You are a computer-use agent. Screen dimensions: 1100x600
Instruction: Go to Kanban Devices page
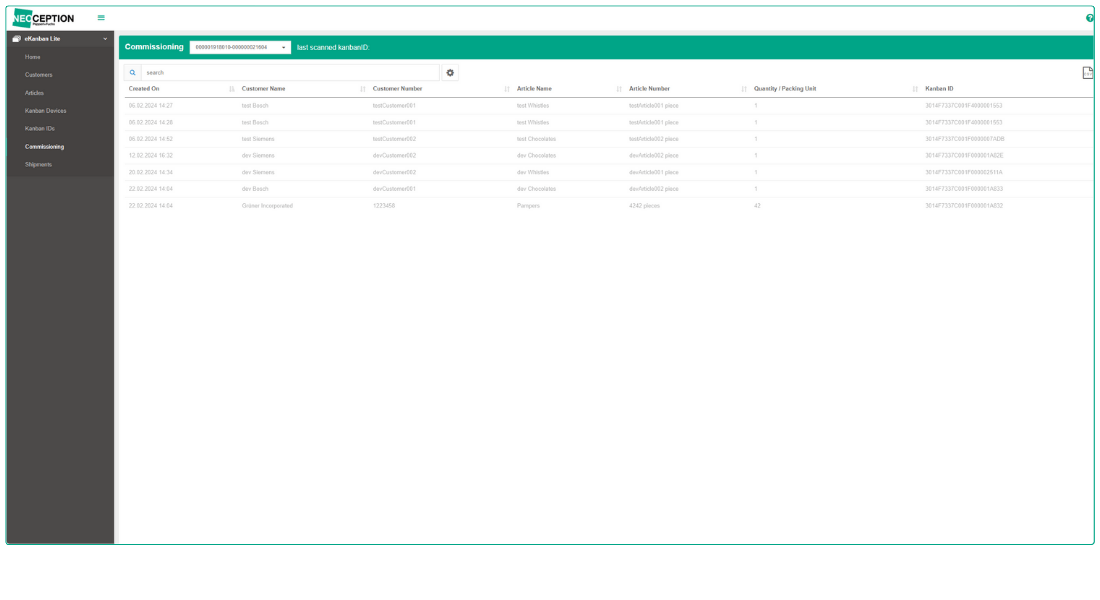click(x=46, y=111)
